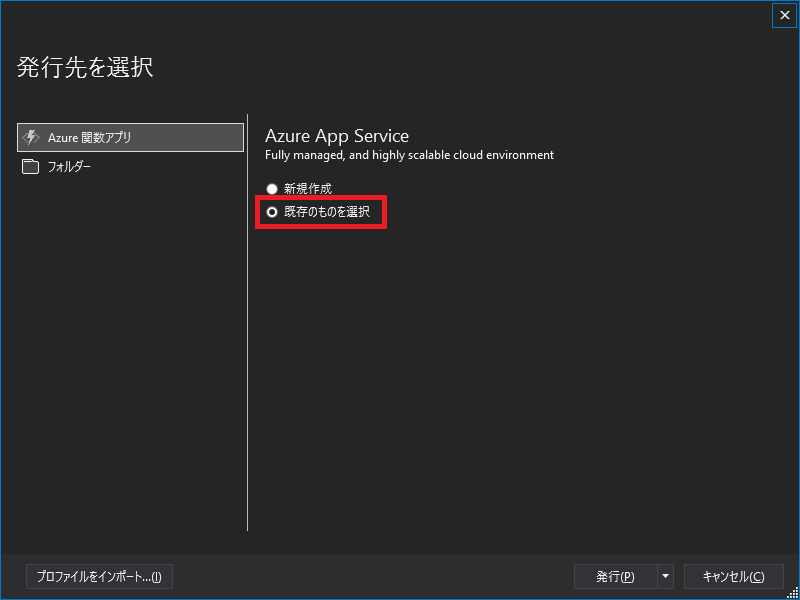Click the 発行先を選択 dialog title
800x600 pixels.
(85, 67)
